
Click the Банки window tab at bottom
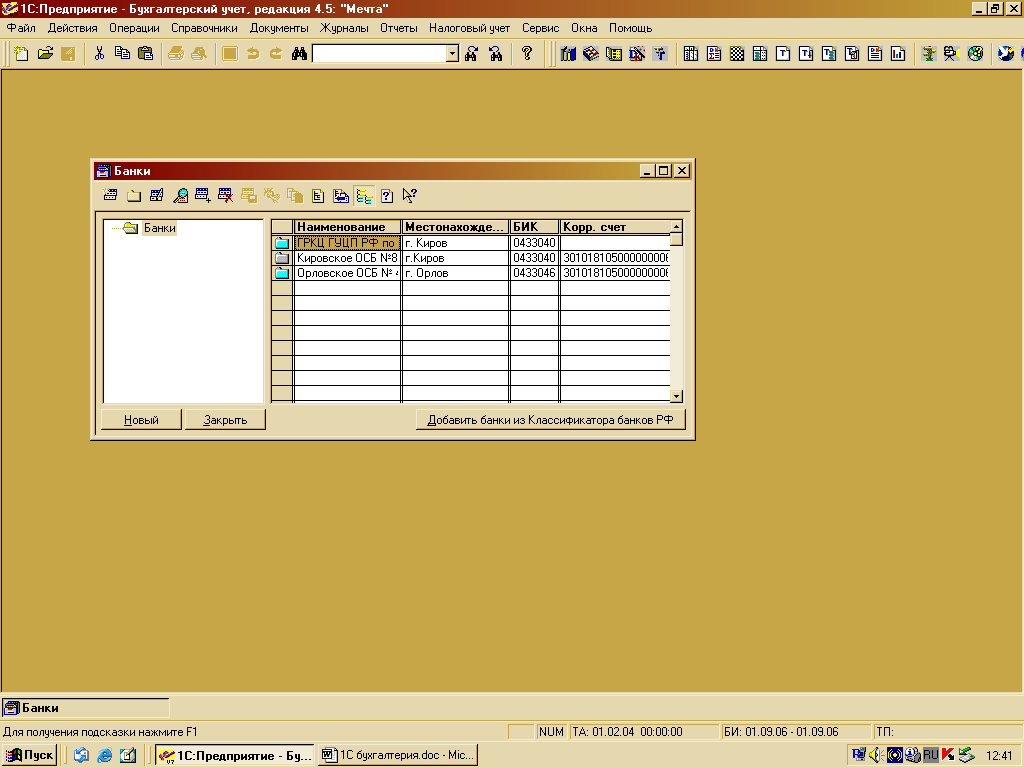86,708
